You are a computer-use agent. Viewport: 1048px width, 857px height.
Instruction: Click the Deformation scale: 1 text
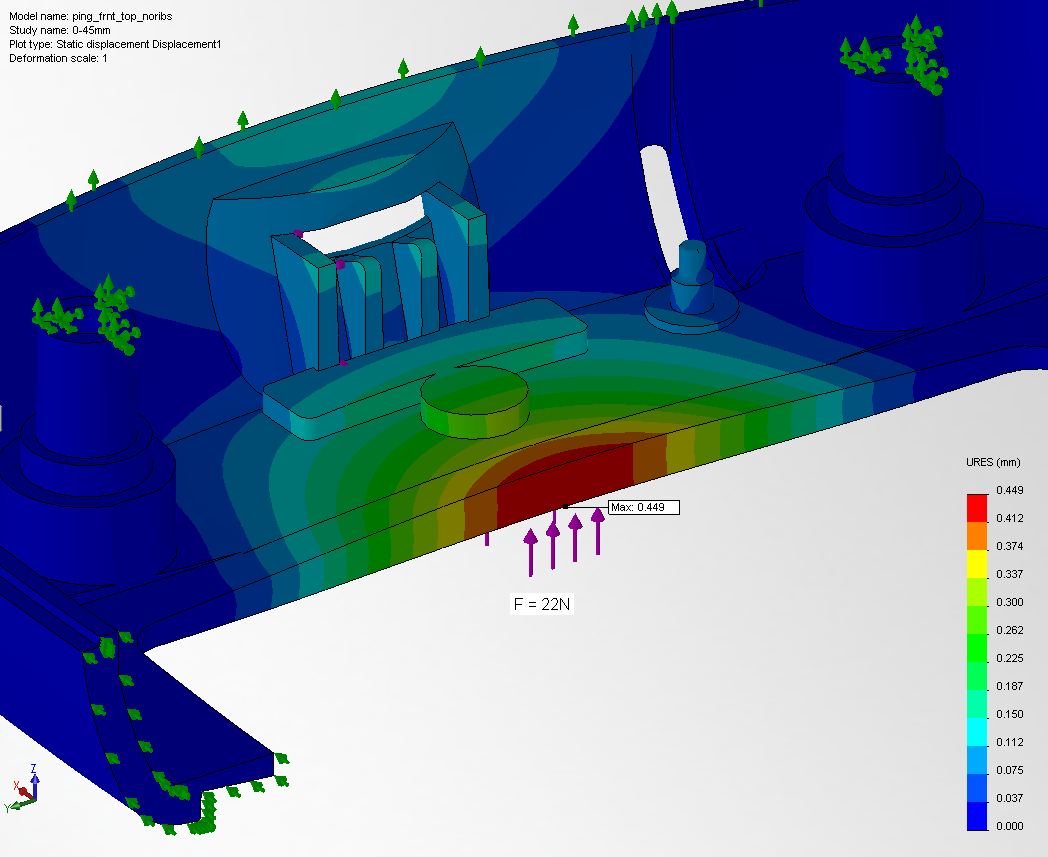coord(58,59)
